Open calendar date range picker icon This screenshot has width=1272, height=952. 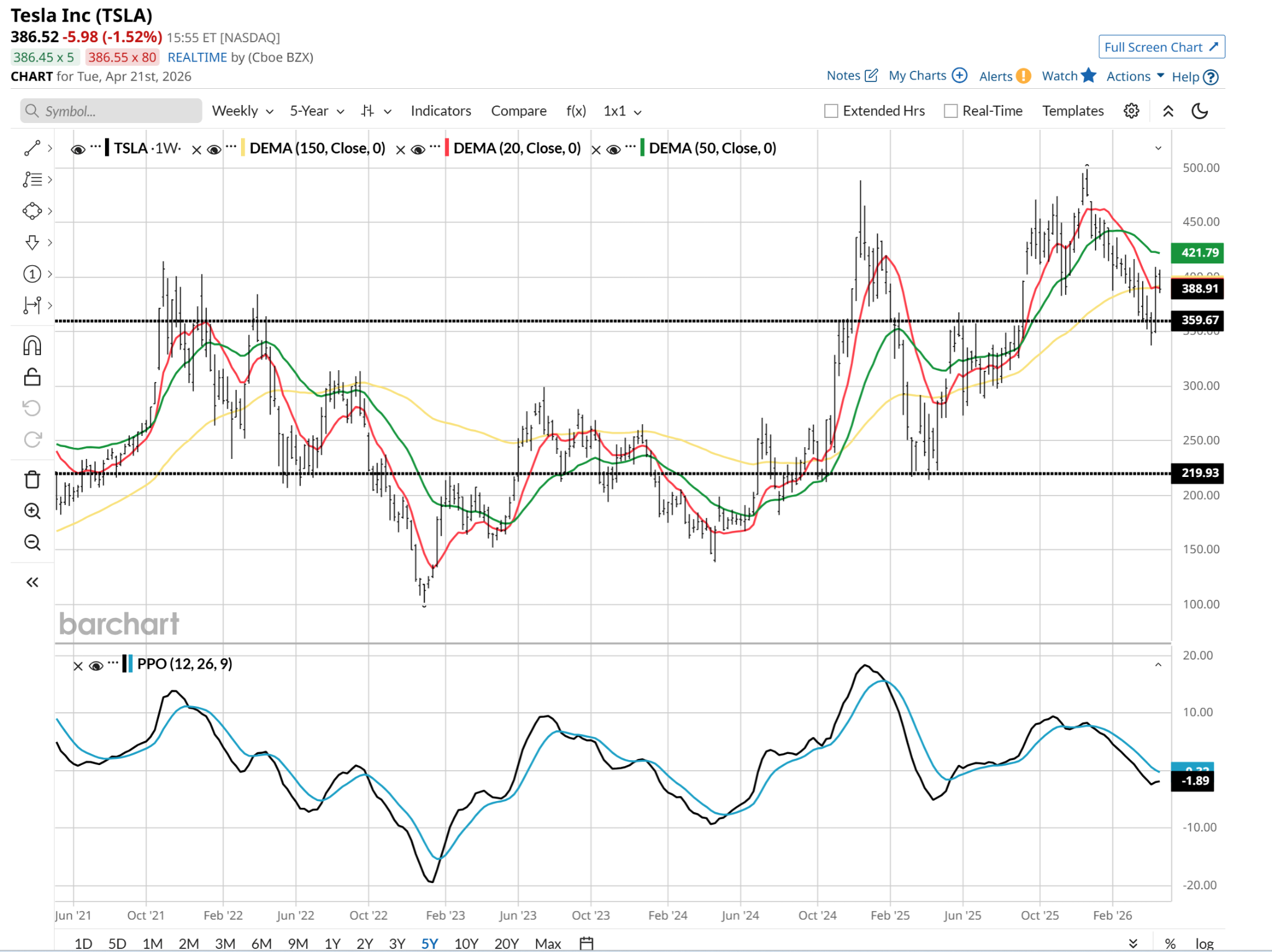pos(586,943)
